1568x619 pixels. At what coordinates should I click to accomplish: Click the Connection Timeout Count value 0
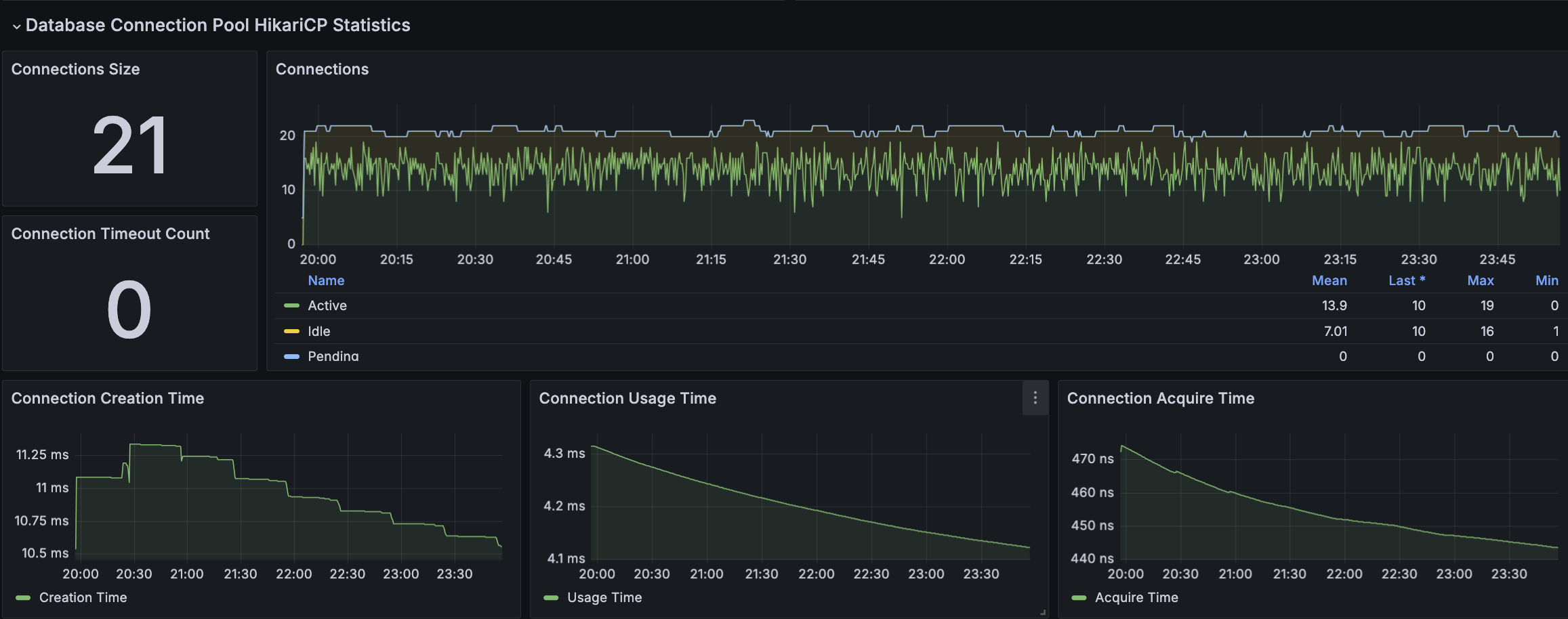[x=129, y=310]
